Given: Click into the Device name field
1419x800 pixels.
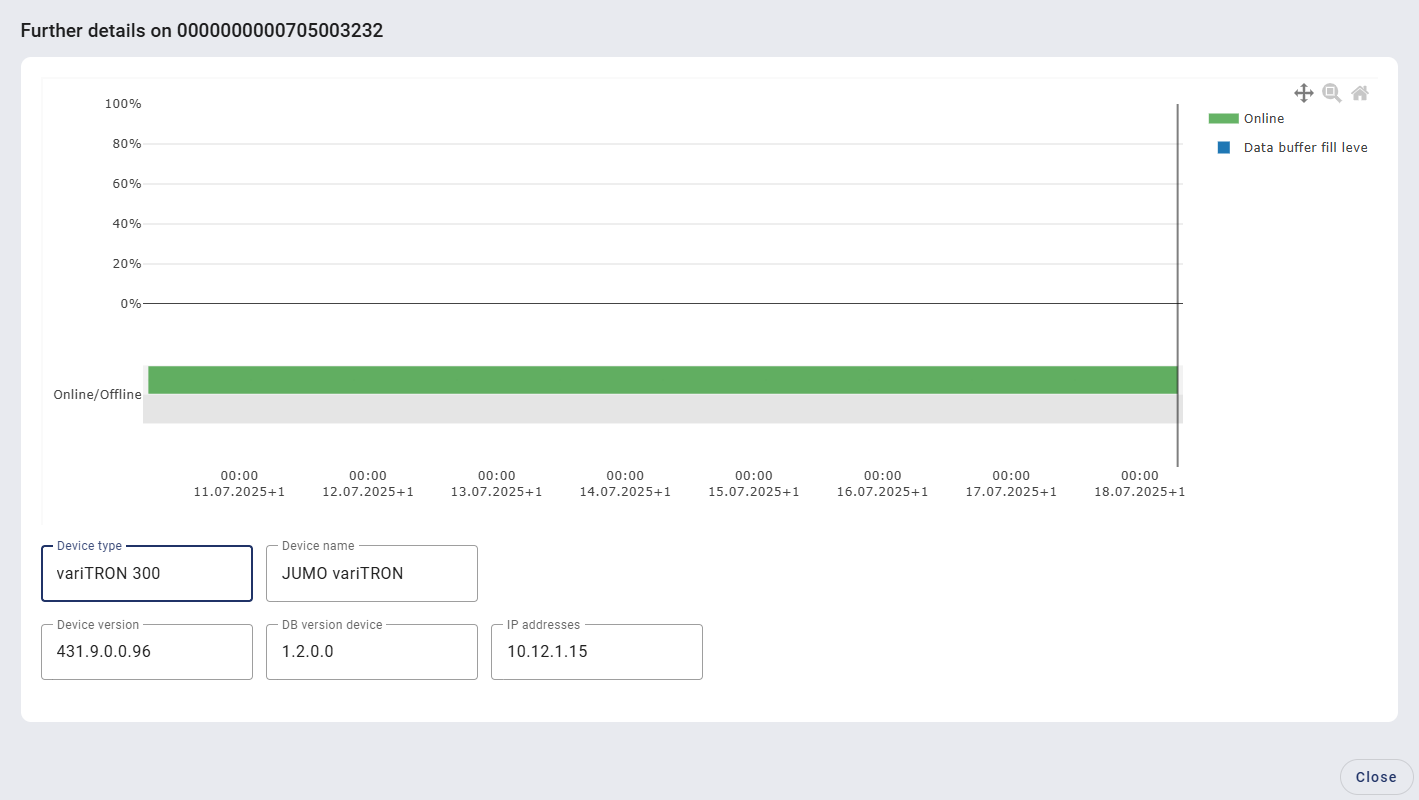Looking at the screenshot, I should point(371,574).
